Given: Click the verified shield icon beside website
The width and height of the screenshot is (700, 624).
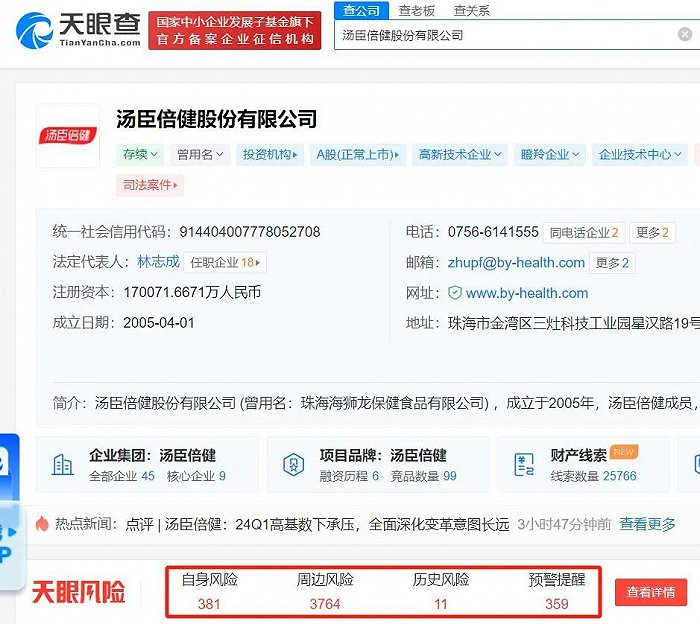Looking at the screenshot, I should click(454, 293).
